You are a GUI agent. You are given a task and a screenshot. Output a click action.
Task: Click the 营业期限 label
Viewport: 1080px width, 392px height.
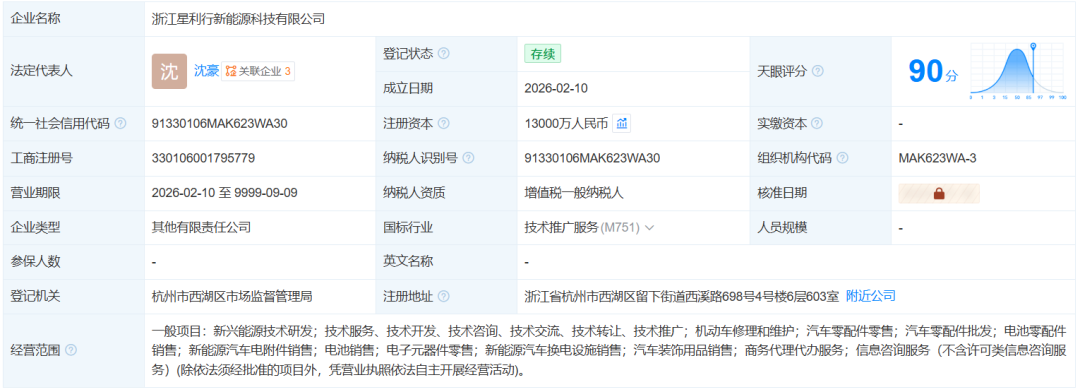point(36,193)
